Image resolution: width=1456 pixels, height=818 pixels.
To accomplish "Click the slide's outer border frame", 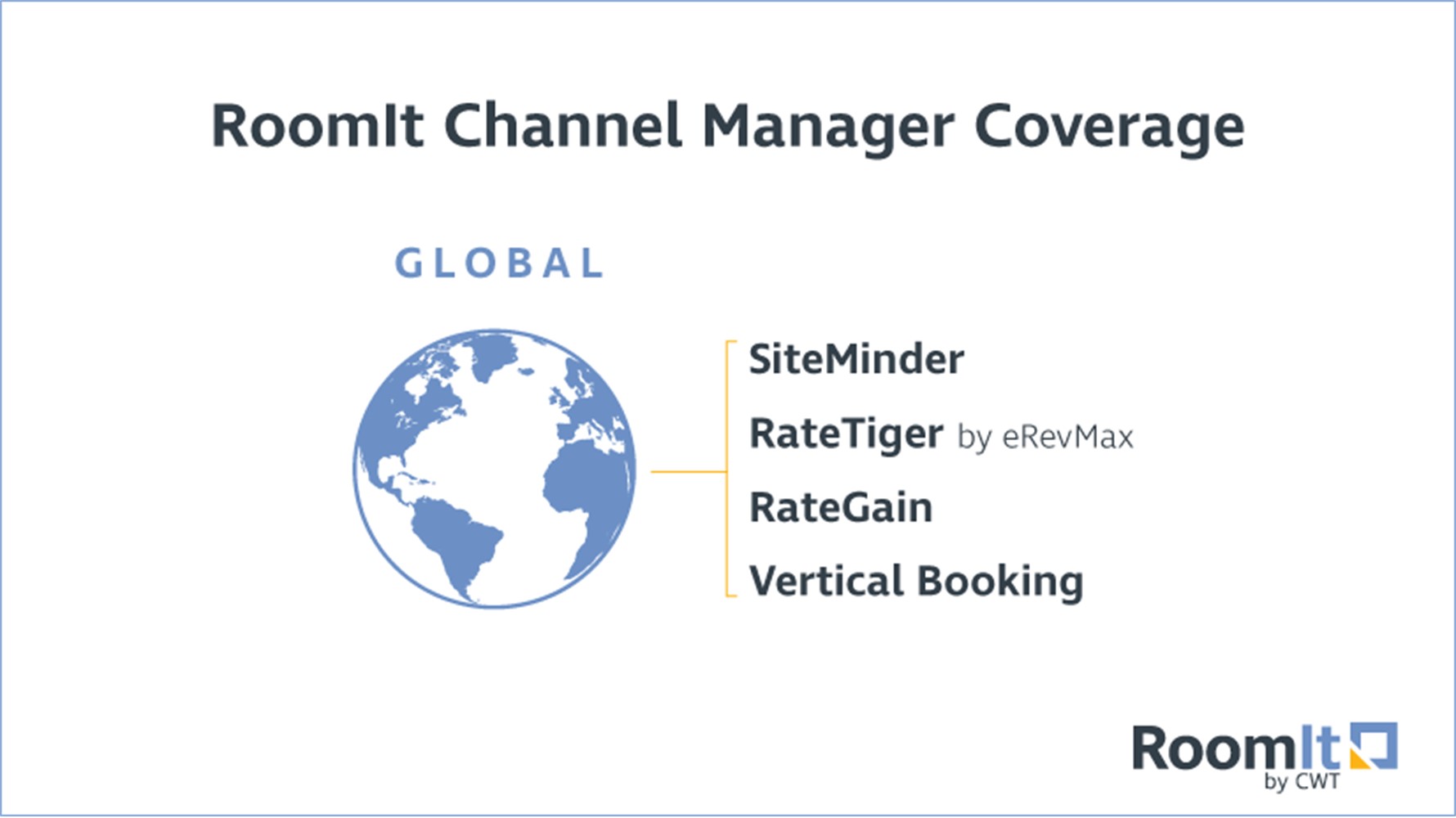I will coord(728,4).
